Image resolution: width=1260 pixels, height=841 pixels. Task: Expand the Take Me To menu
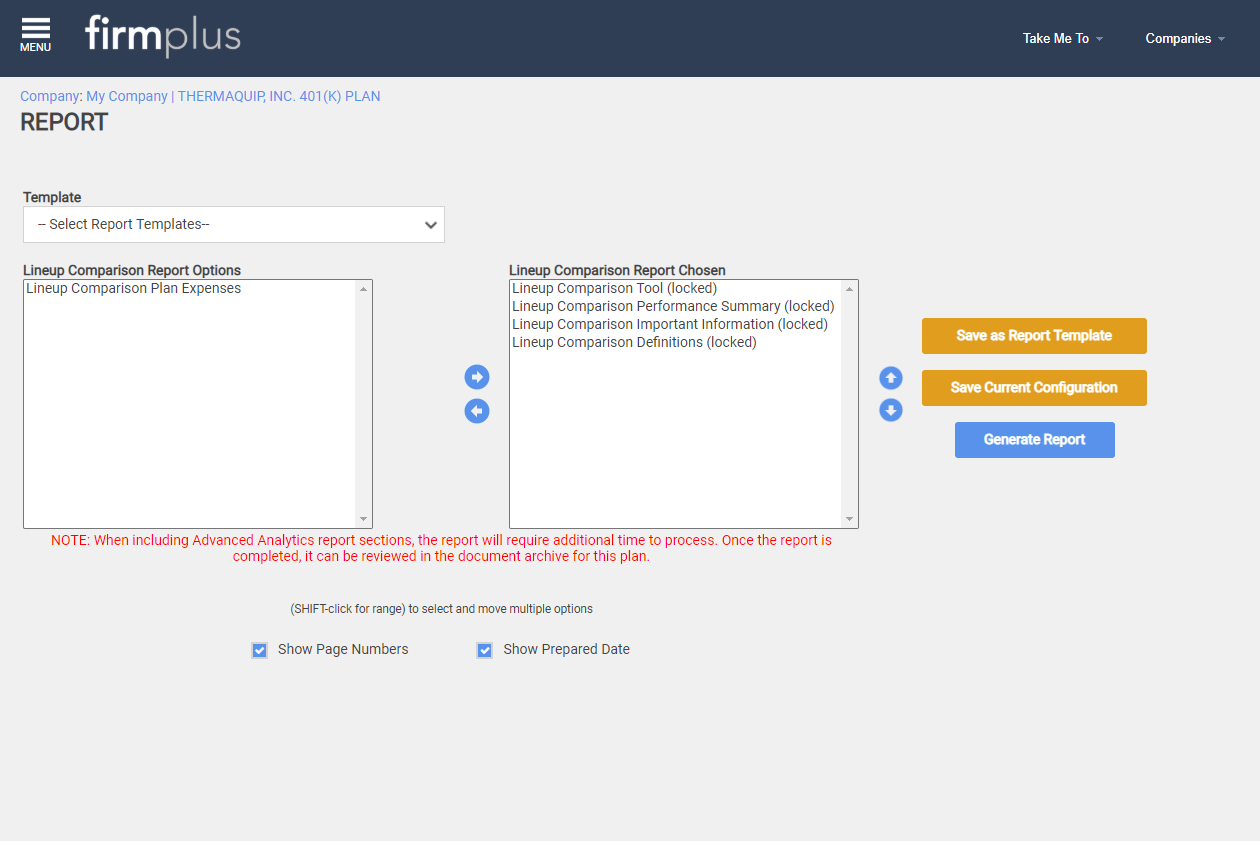click(x=1063, y=38)
